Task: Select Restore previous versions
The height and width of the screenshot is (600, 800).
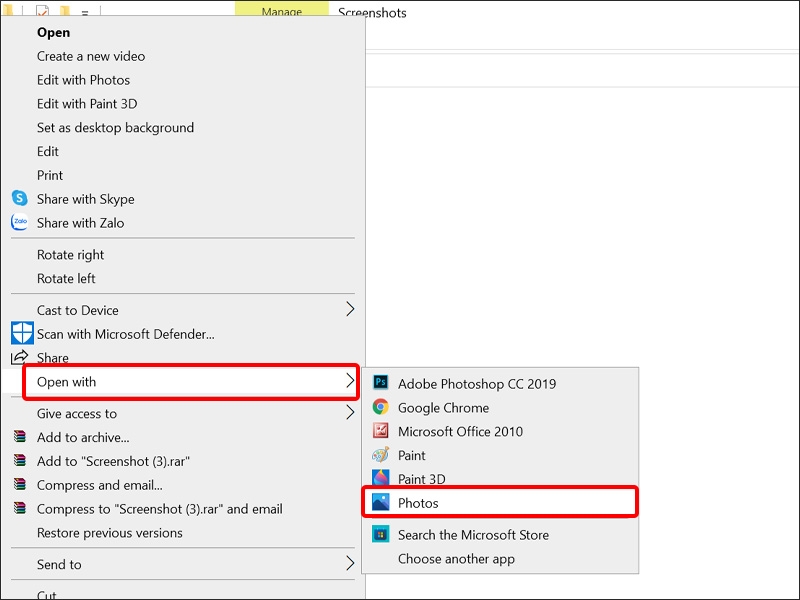Action: (110, 533)
